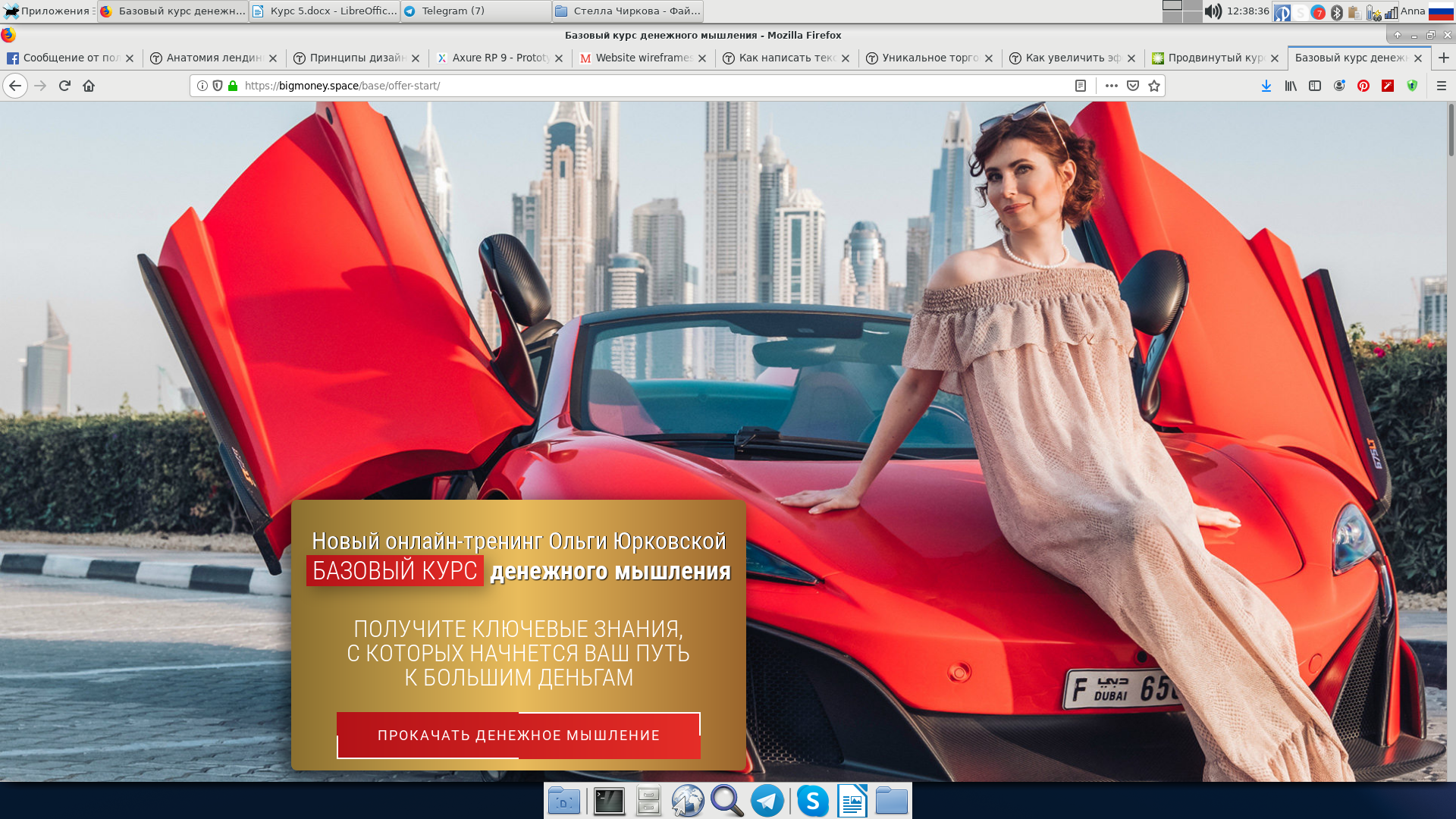Toggle tracking protection shield in URL bar
Viewport: 1456px width, 819px height.
[x=218, y=86]
